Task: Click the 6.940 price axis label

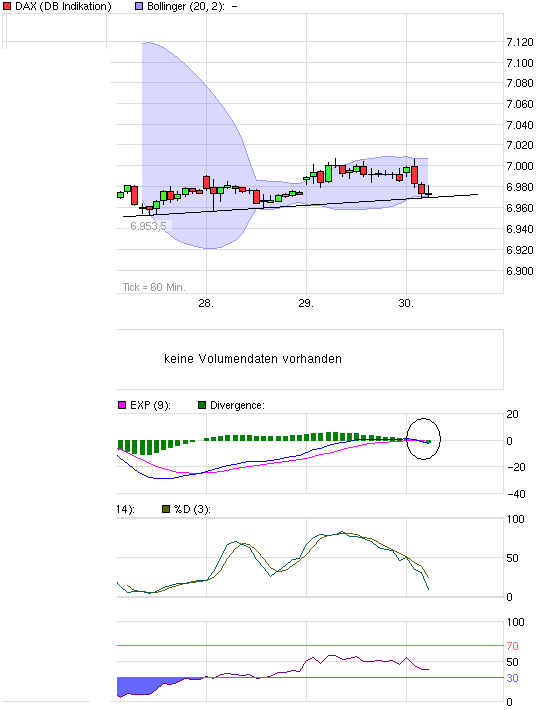Action: 520,229
